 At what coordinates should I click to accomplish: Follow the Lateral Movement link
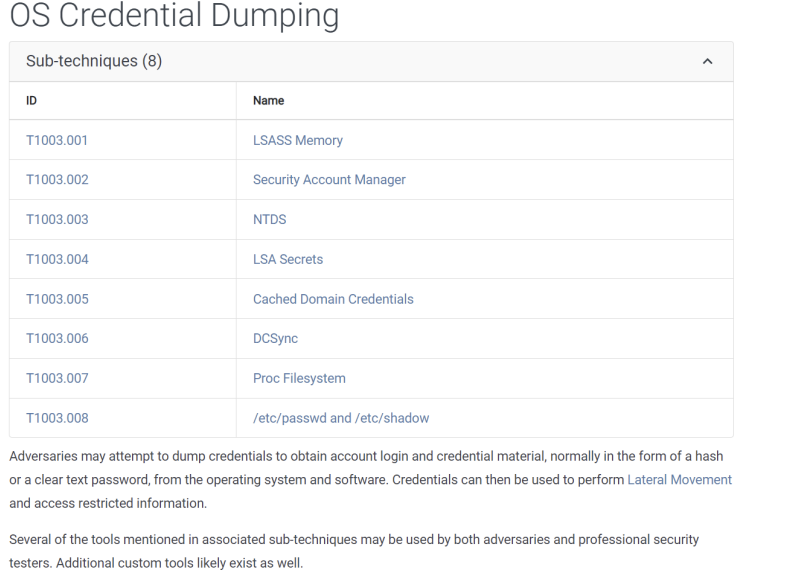pos(679,480)
